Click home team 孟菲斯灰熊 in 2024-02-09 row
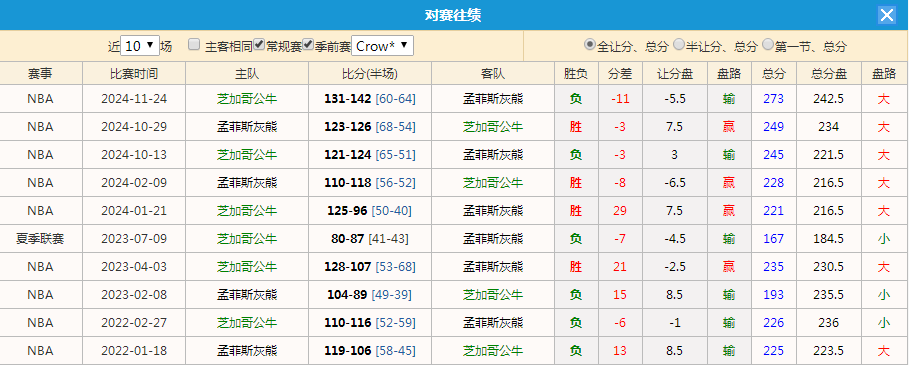The width and height of the screenshot is (909, 365). click(x=247, y=183)
